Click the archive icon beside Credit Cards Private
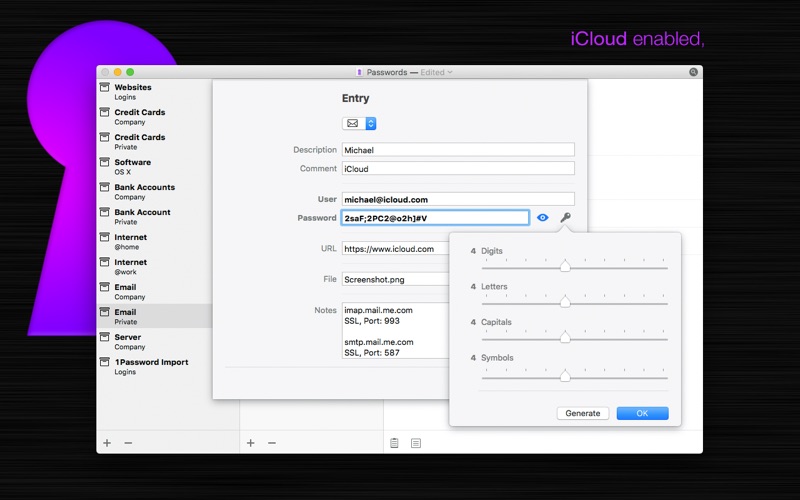800x500 pixels. (x=104, y=137)
